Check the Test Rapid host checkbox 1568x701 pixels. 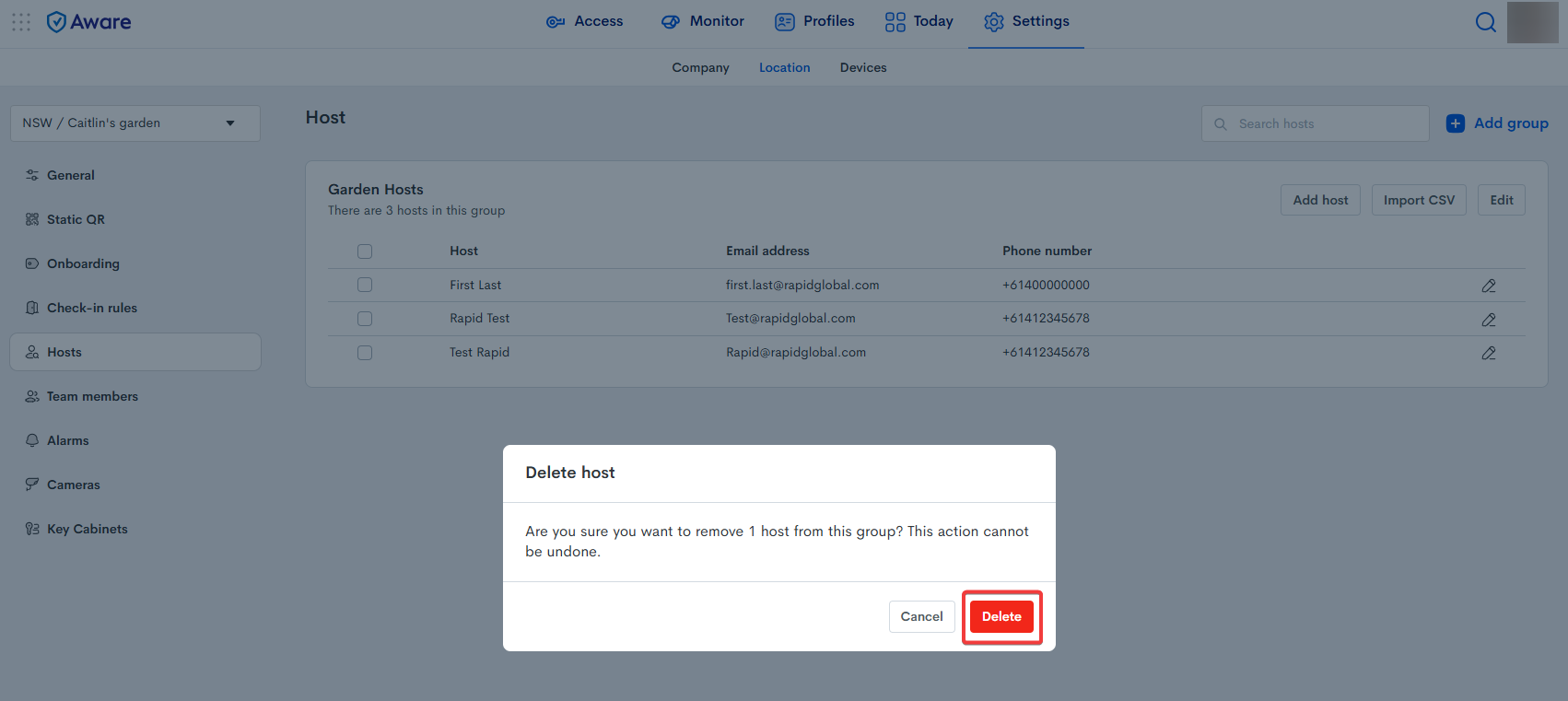365,353
